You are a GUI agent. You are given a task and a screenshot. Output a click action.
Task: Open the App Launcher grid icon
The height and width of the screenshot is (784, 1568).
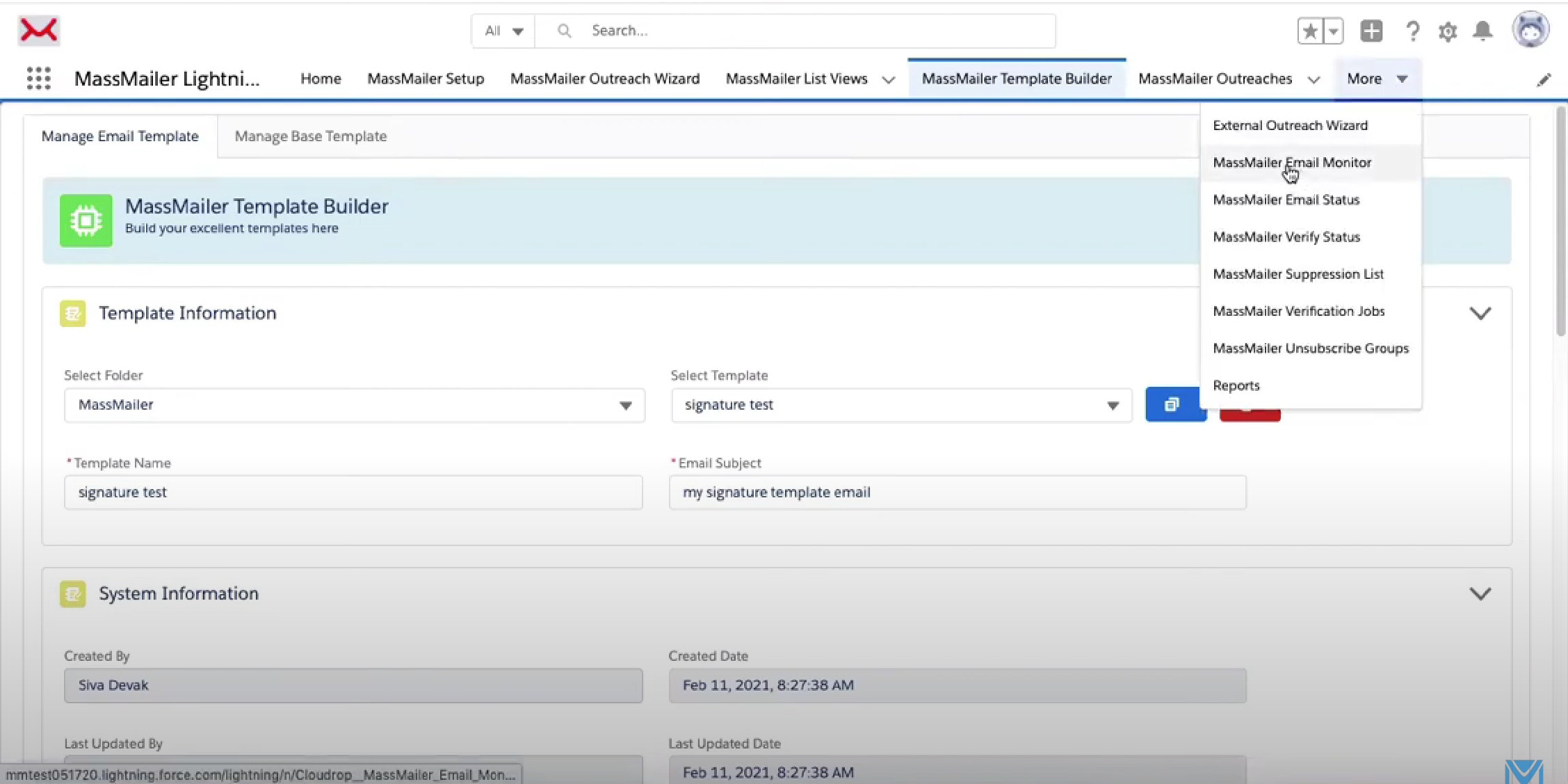(x=39, y=79)
